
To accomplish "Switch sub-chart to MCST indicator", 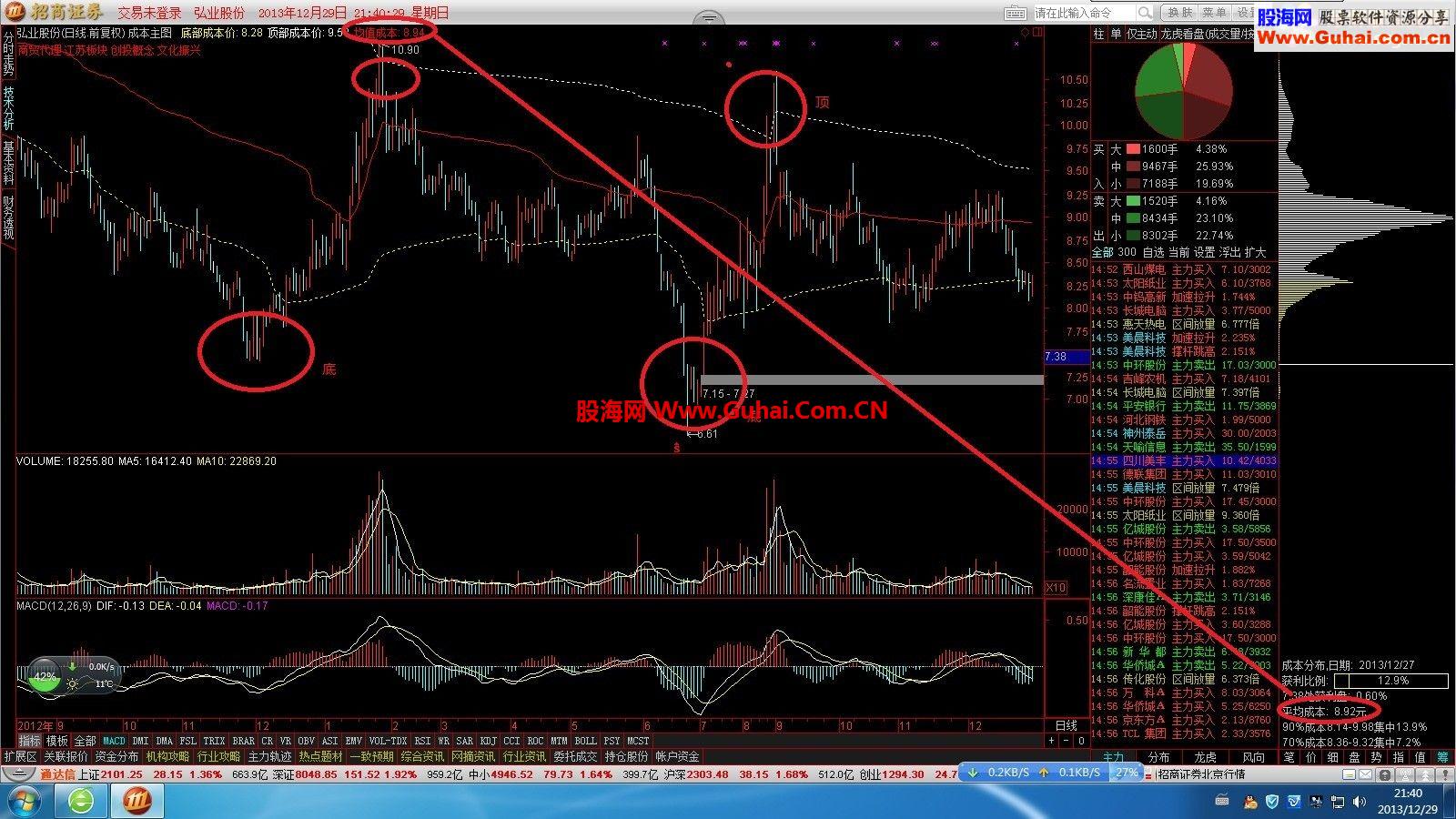I will pyautogui.click(x=638, y=742).
